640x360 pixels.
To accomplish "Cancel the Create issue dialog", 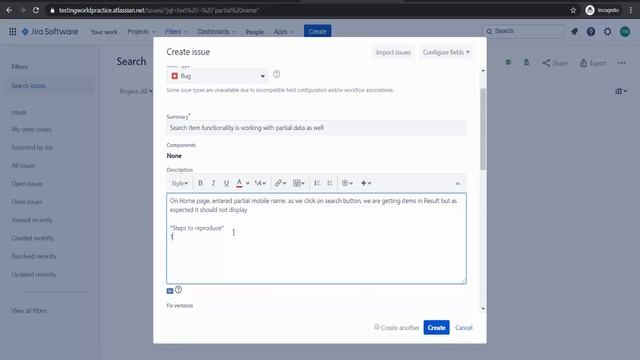I will click(x=464, y=327).
